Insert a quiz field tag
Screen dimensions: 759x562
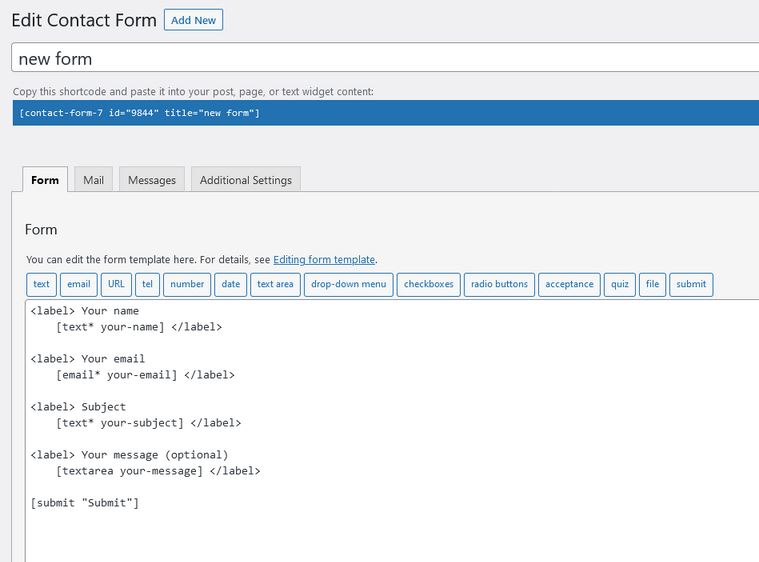(x=620, y=284)
